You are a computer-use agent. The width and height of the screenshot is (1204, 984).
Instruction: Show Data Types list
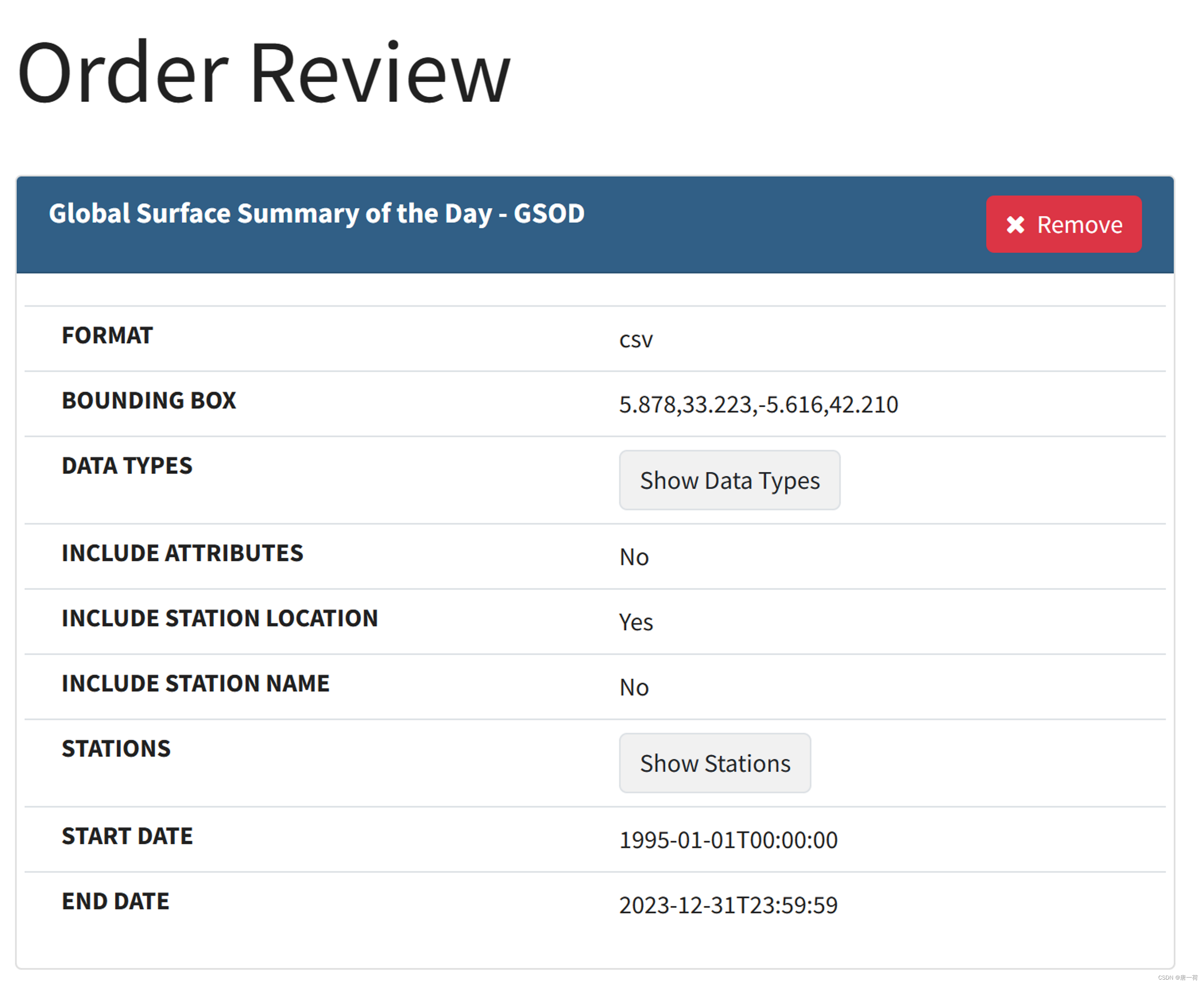pos(729,480)
